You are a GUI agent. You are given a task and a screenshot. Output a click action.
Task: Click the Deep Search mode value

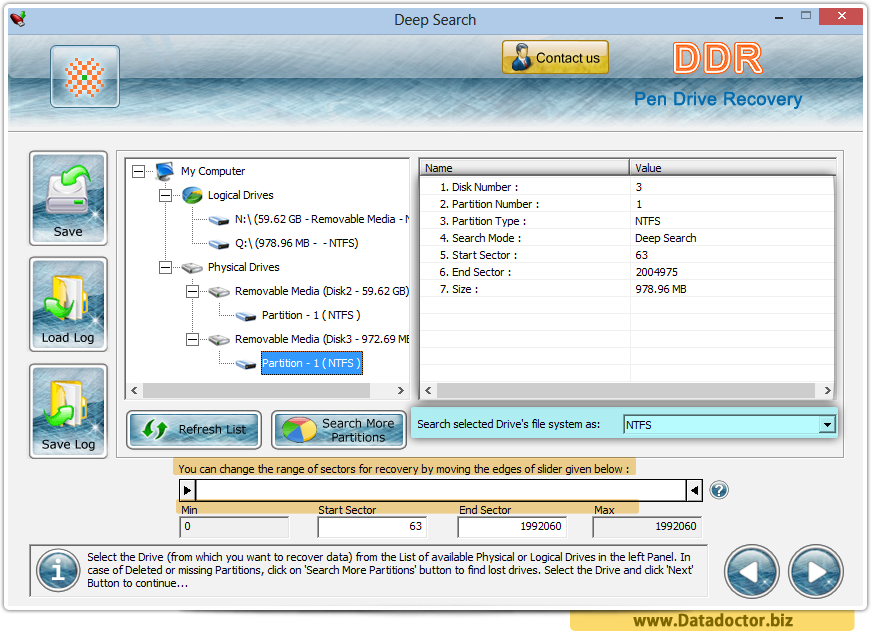665,238
